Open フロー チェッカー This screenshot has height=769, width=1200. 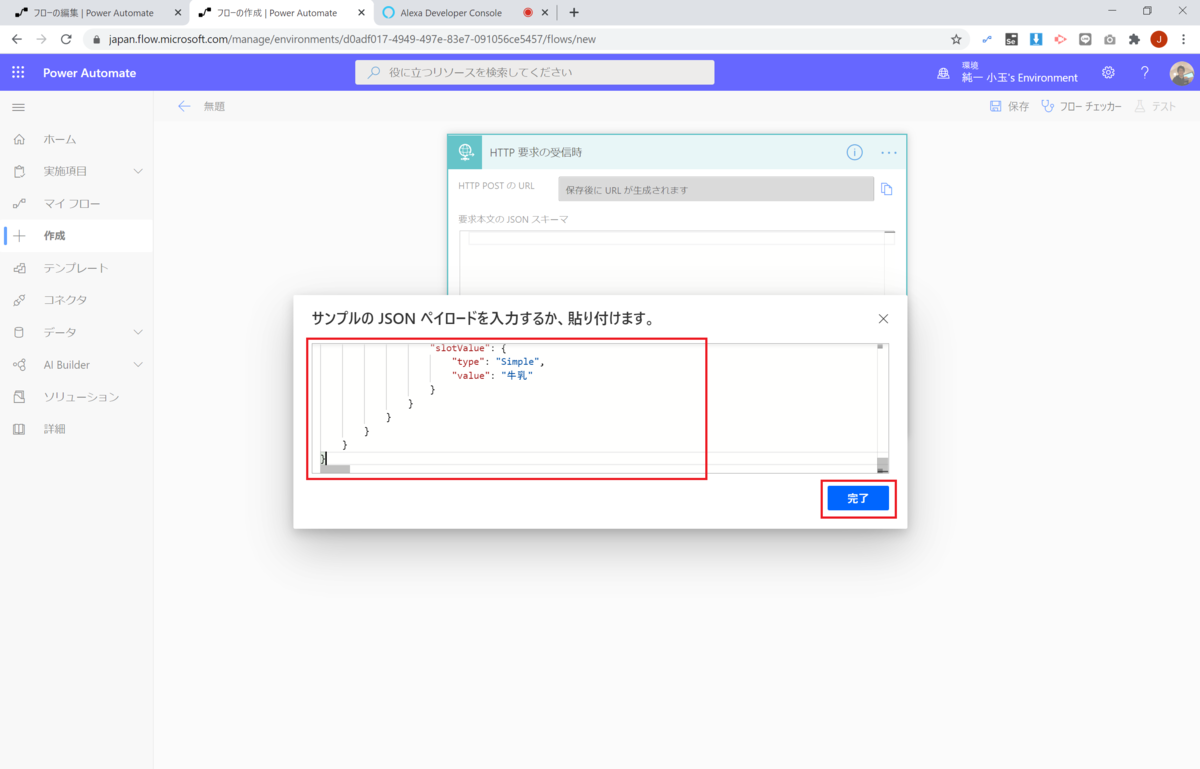[1081, 106]
